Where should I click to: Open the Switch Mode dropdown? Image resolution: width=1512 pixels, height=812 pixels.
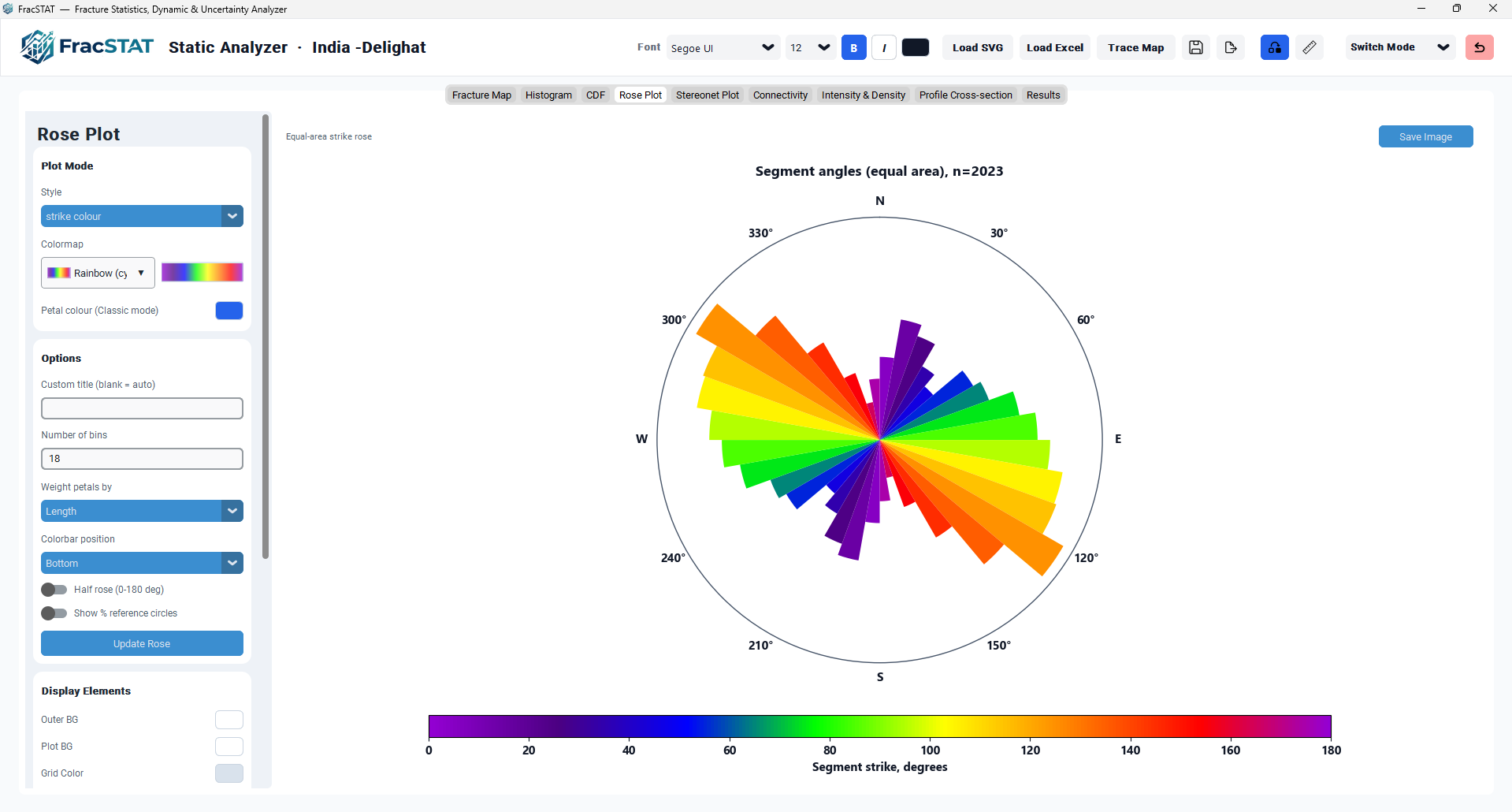(1400, 47)
